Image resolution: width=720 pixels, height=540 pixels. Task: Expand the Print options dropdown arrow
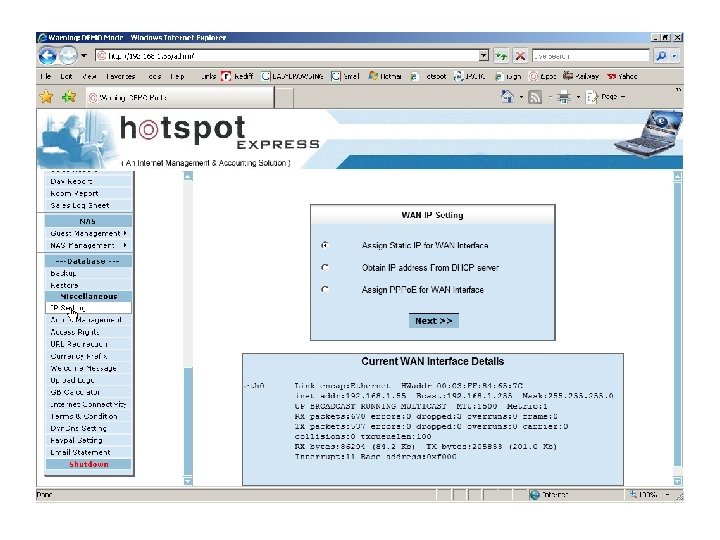click(x=578, y=97)
